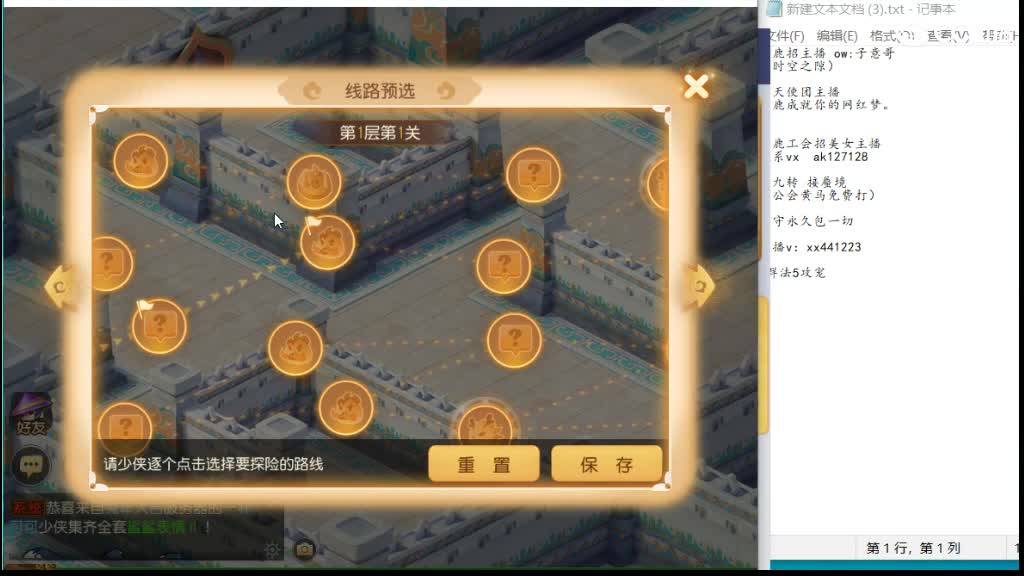Click the camera screenshot icon
The height and width of the screenshot is (576, 1024).
303,549
